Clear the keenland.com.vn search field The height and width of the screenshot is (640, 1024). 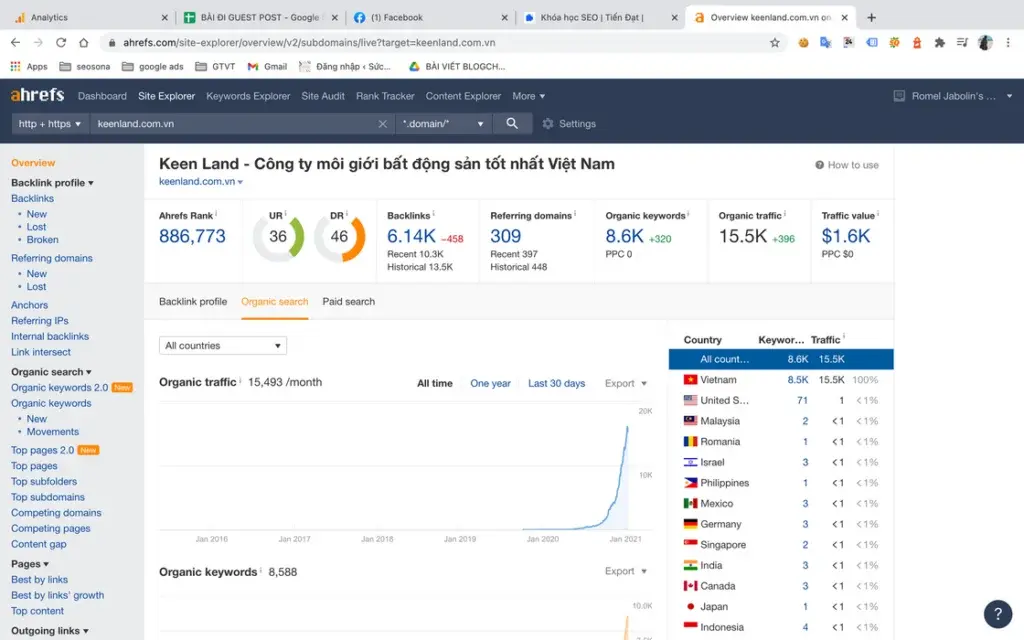point(382,124)
